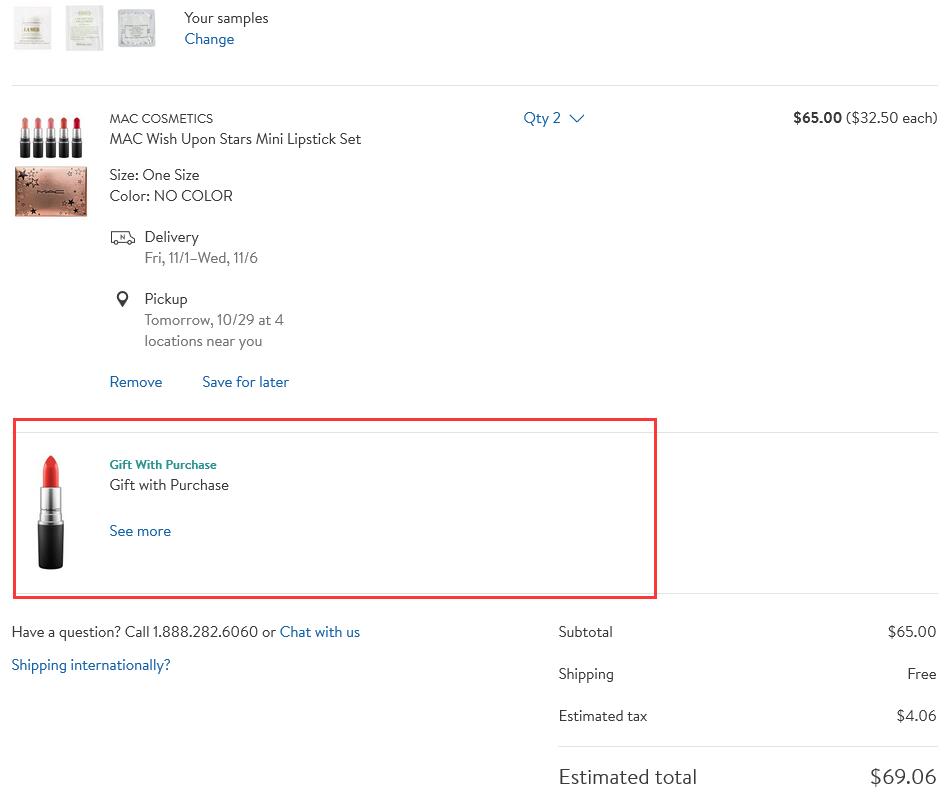
Task: Select the Delivery option label
Action: click(172, 237)
